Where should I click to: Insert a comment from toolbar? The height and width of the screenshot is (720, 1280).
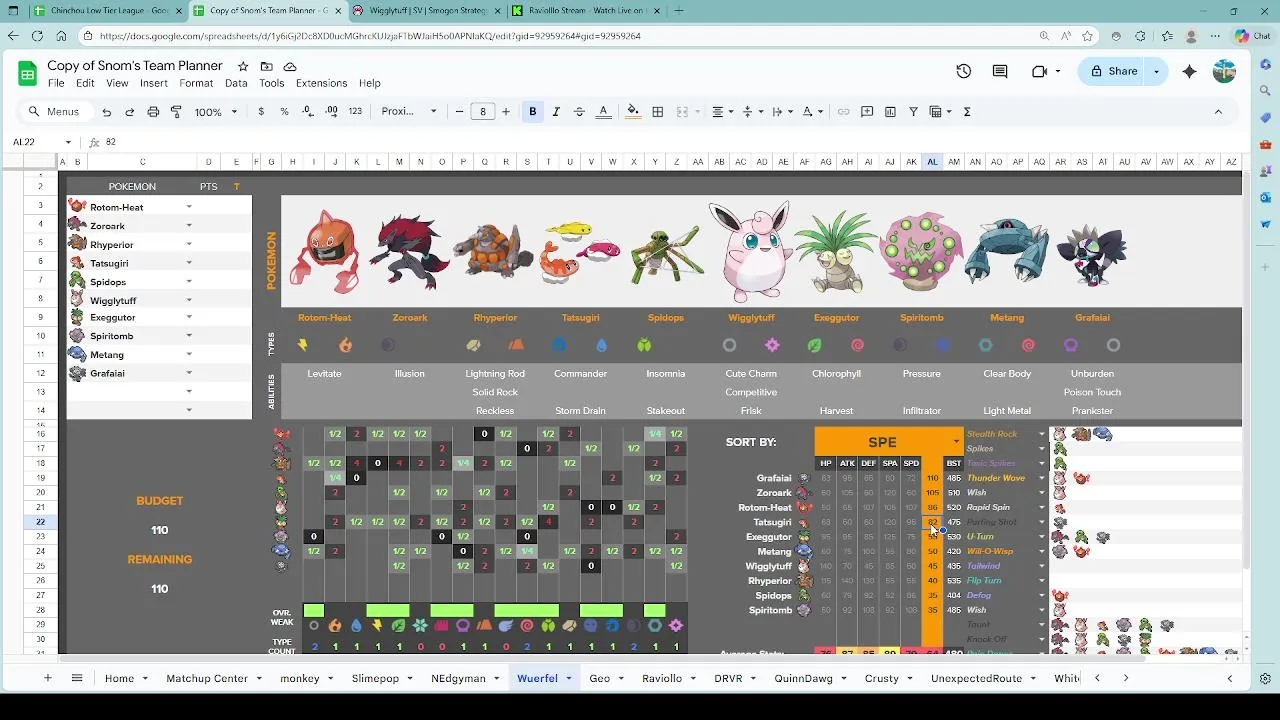[867, 112]
